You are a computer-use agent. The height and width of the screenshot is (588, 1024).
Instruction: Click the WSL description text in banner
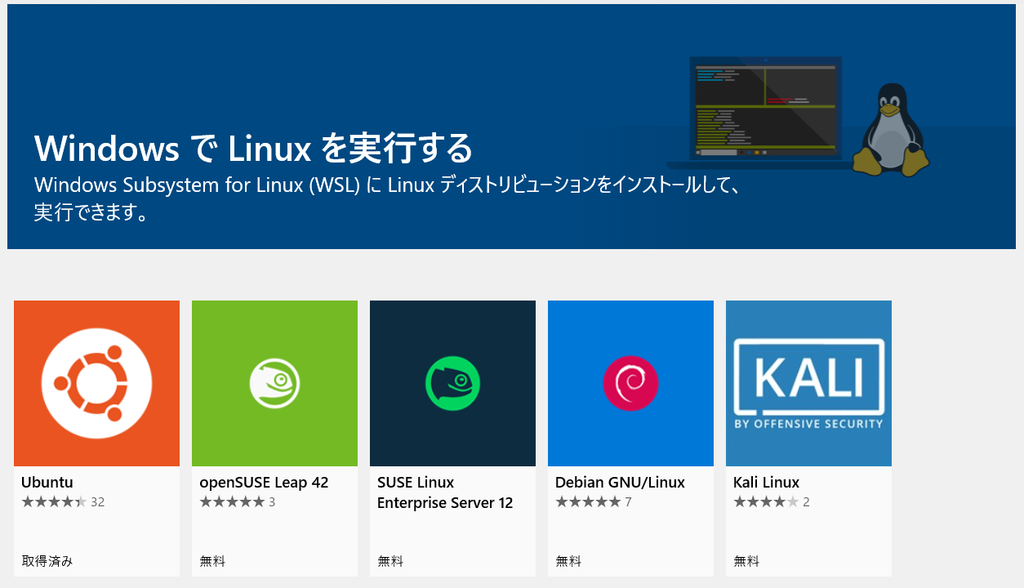pos(387,199)
